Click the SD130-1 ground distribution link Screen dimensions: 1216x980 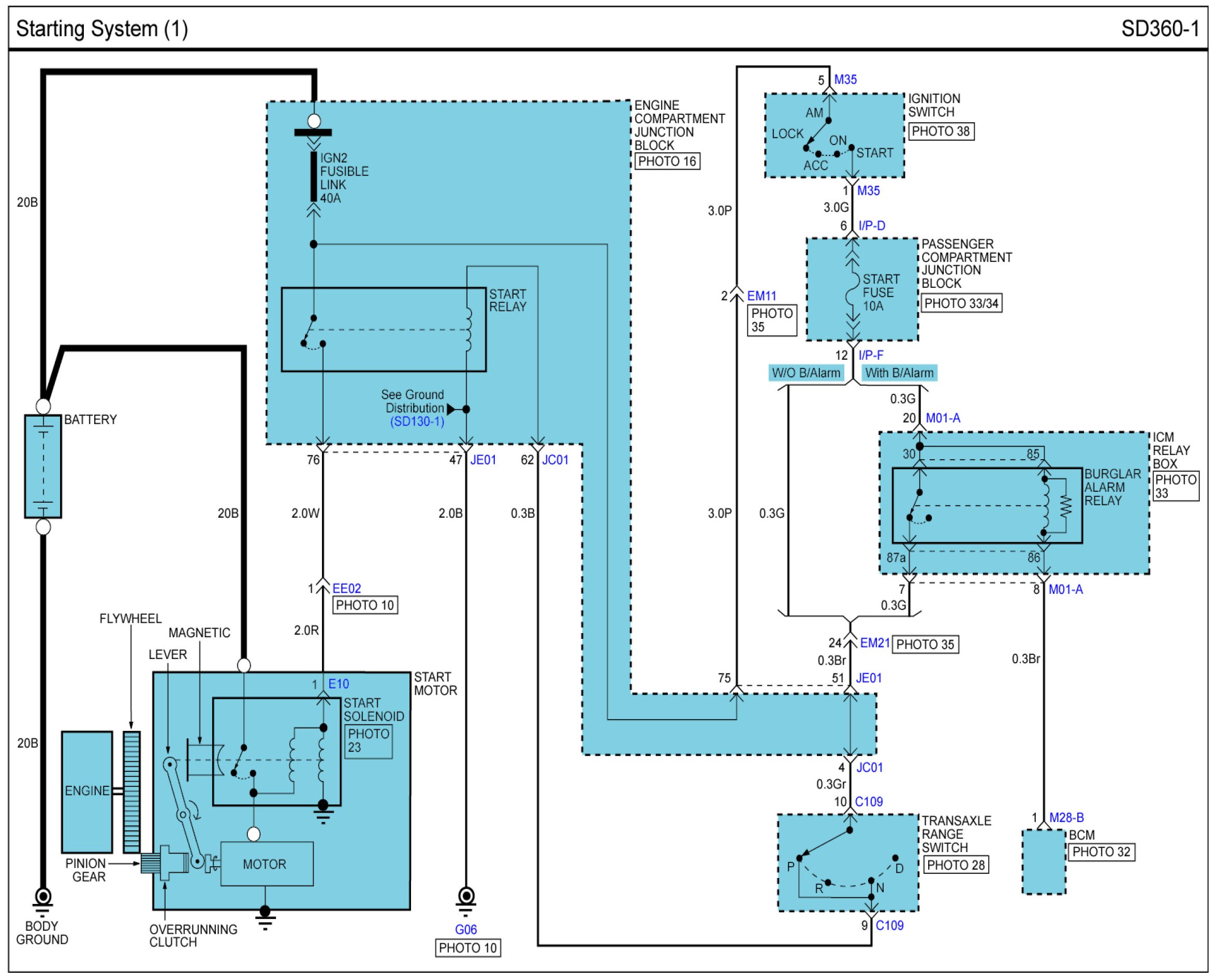click(417, 422)
